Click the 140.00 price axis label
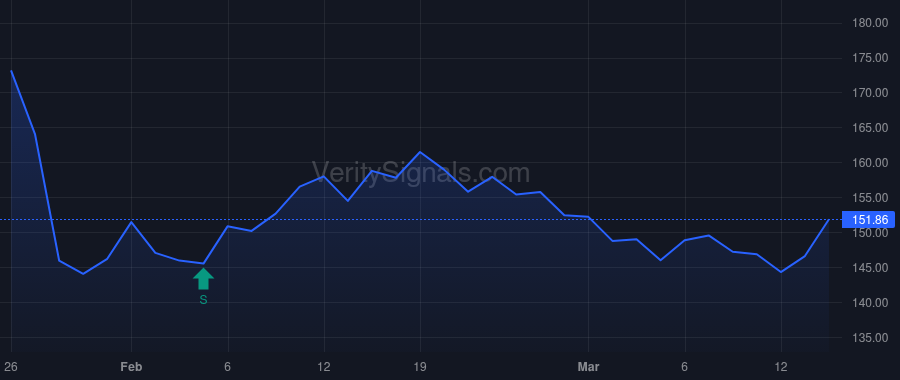The image size is (900, 380). 870,303
